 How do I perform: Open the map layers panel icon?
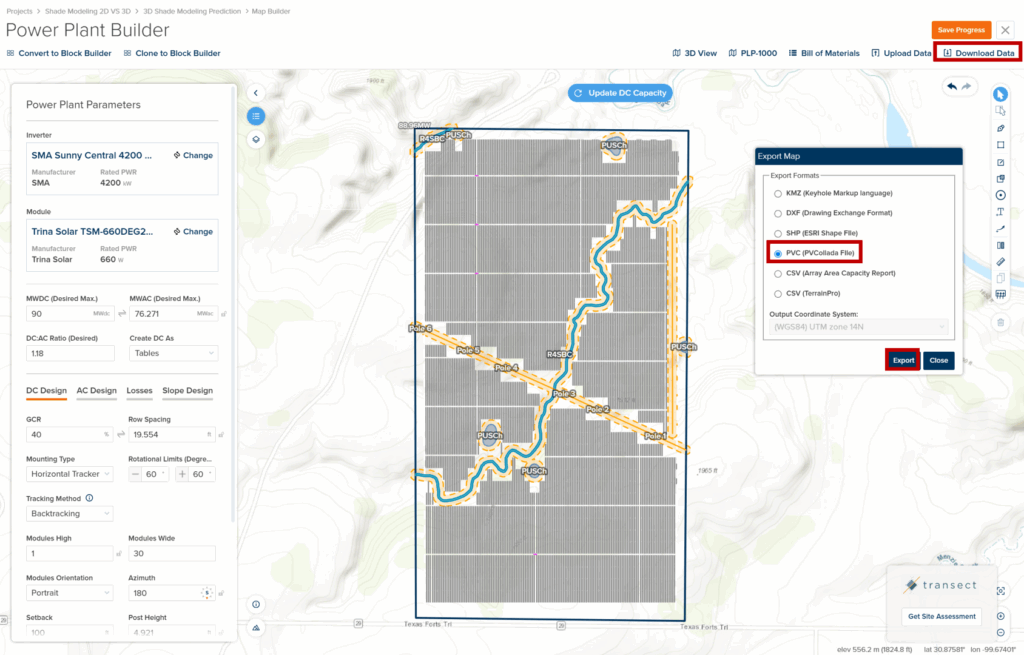(x=256, y=139)
